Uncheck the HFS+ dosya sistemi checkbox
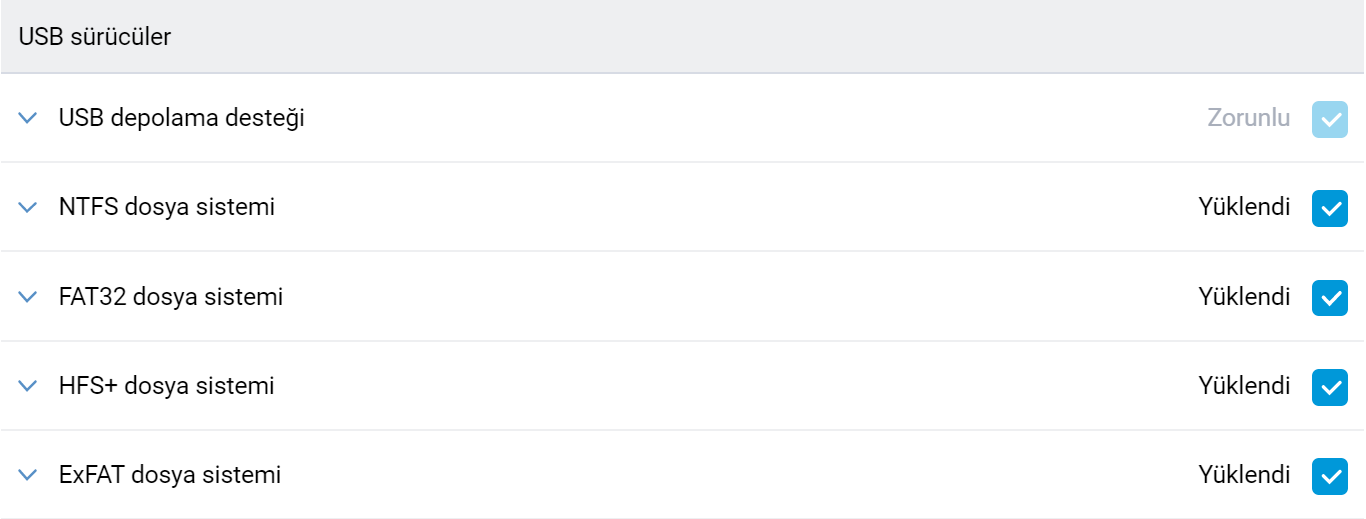 tap(1329, 386)
